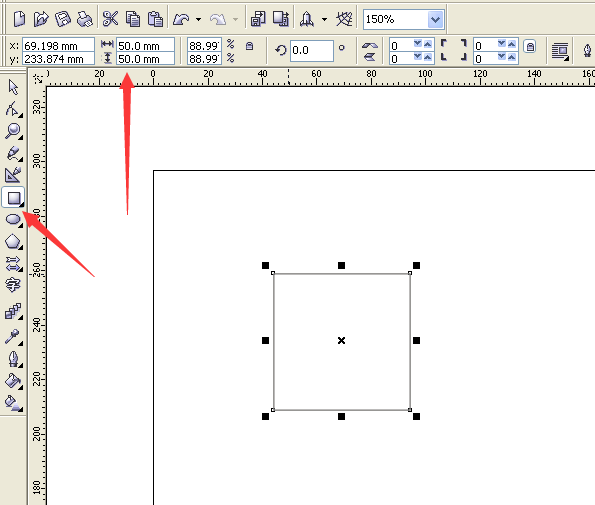This screenshot has height=505, width=595.
Task: Click the ruler origin corner icon
Action: 38,79
